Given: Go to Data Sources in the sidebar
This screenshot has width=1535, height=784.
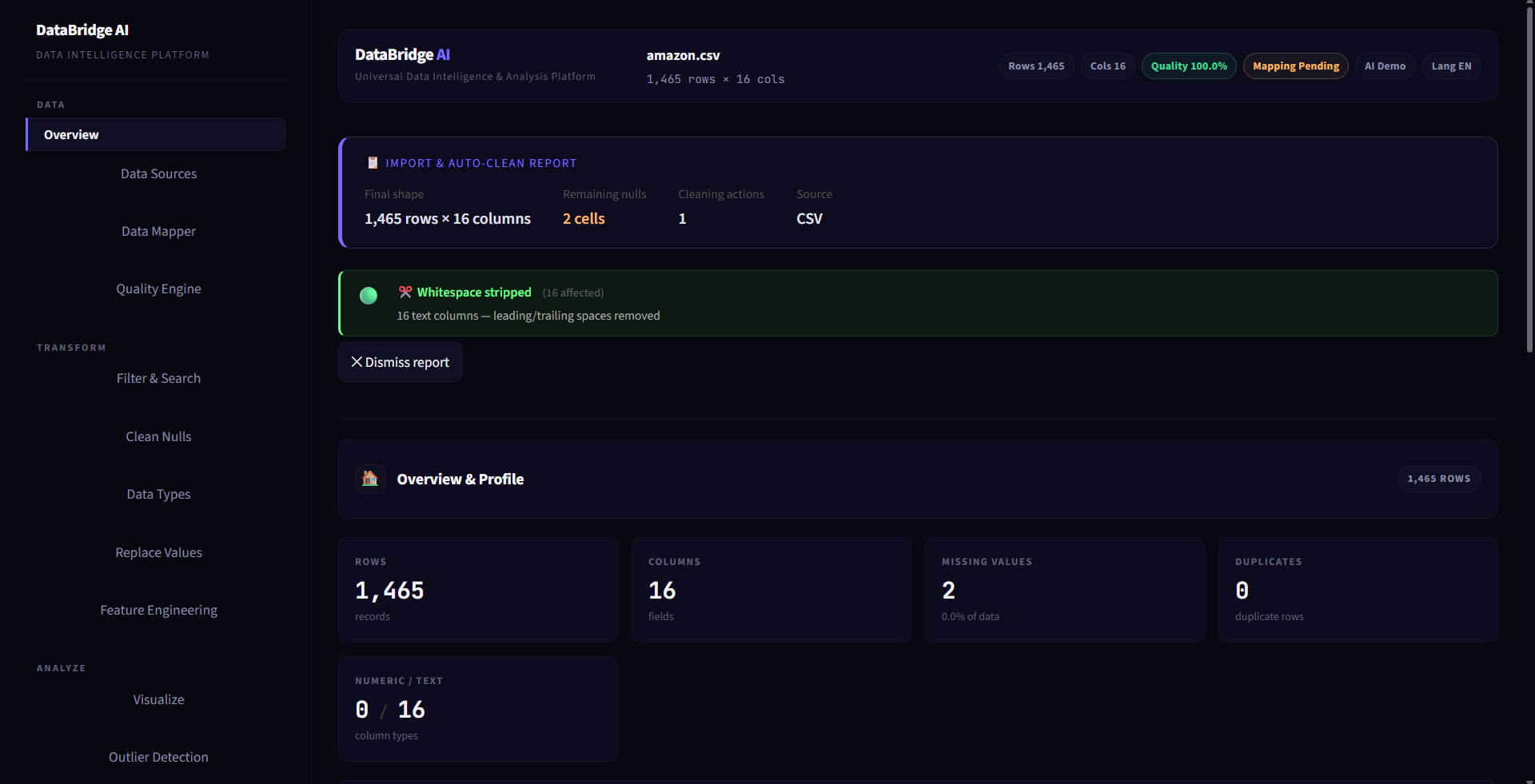Looking at the screenshot, I should pos(158,173).
